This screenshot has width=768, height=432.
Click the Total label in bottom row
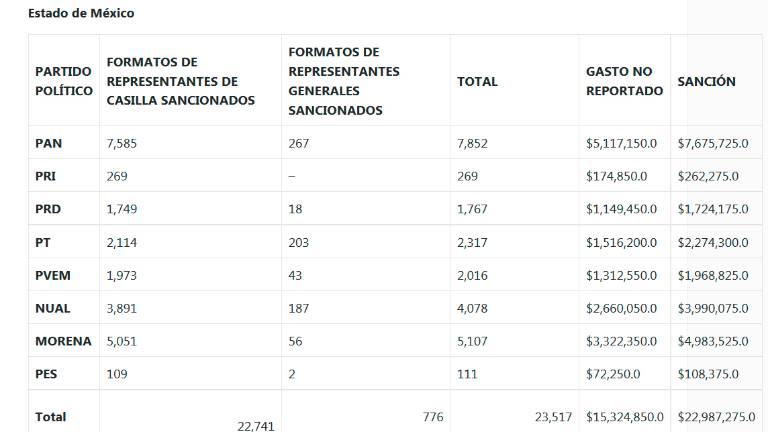click(x=51, y=416)
